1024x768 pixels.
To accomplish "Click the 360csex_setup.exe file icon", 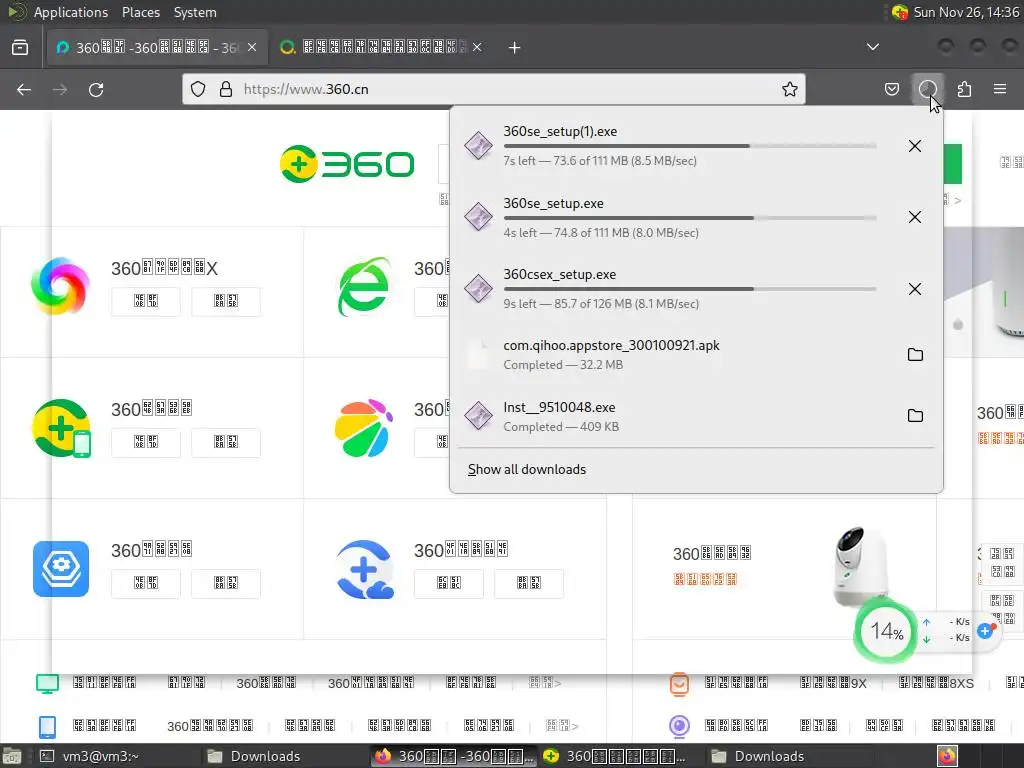I will 478,289.
